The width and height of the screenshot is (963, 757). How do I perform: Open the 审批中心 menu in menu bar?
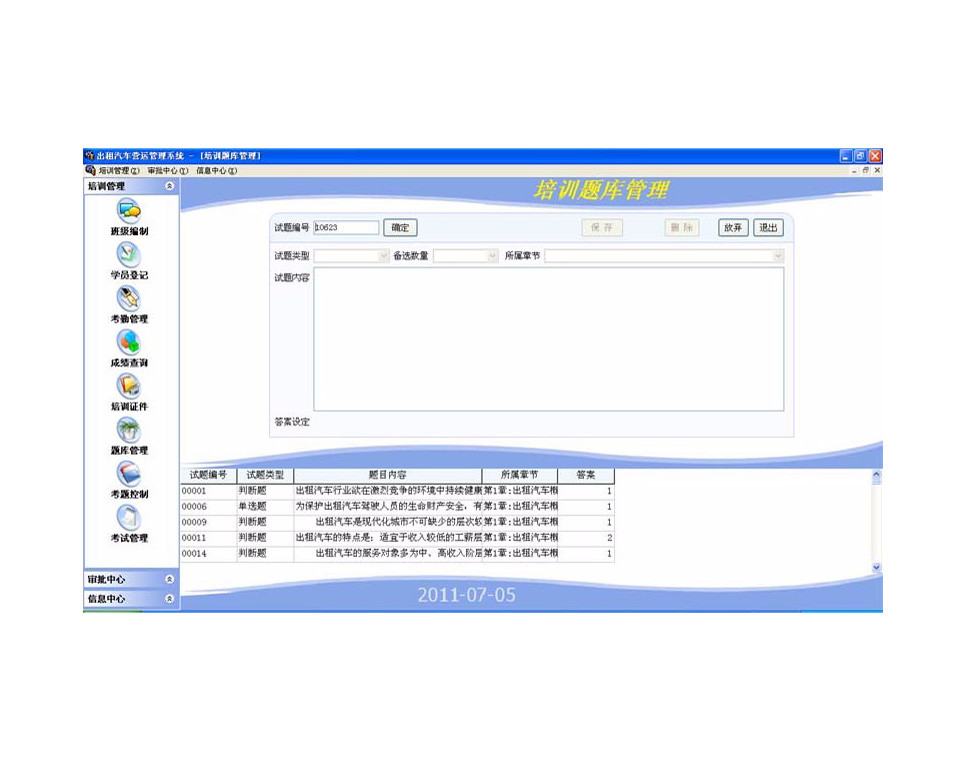(x=167, y=171)
